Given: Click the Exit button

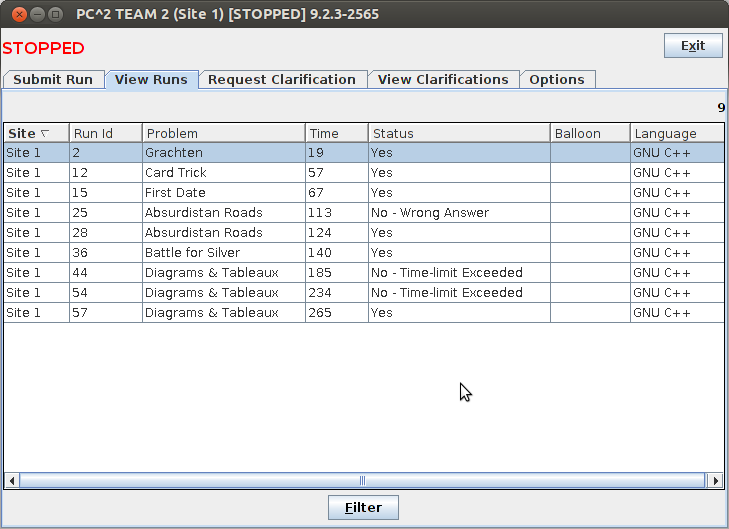Looking at the screenshot, I should [692, 46].
